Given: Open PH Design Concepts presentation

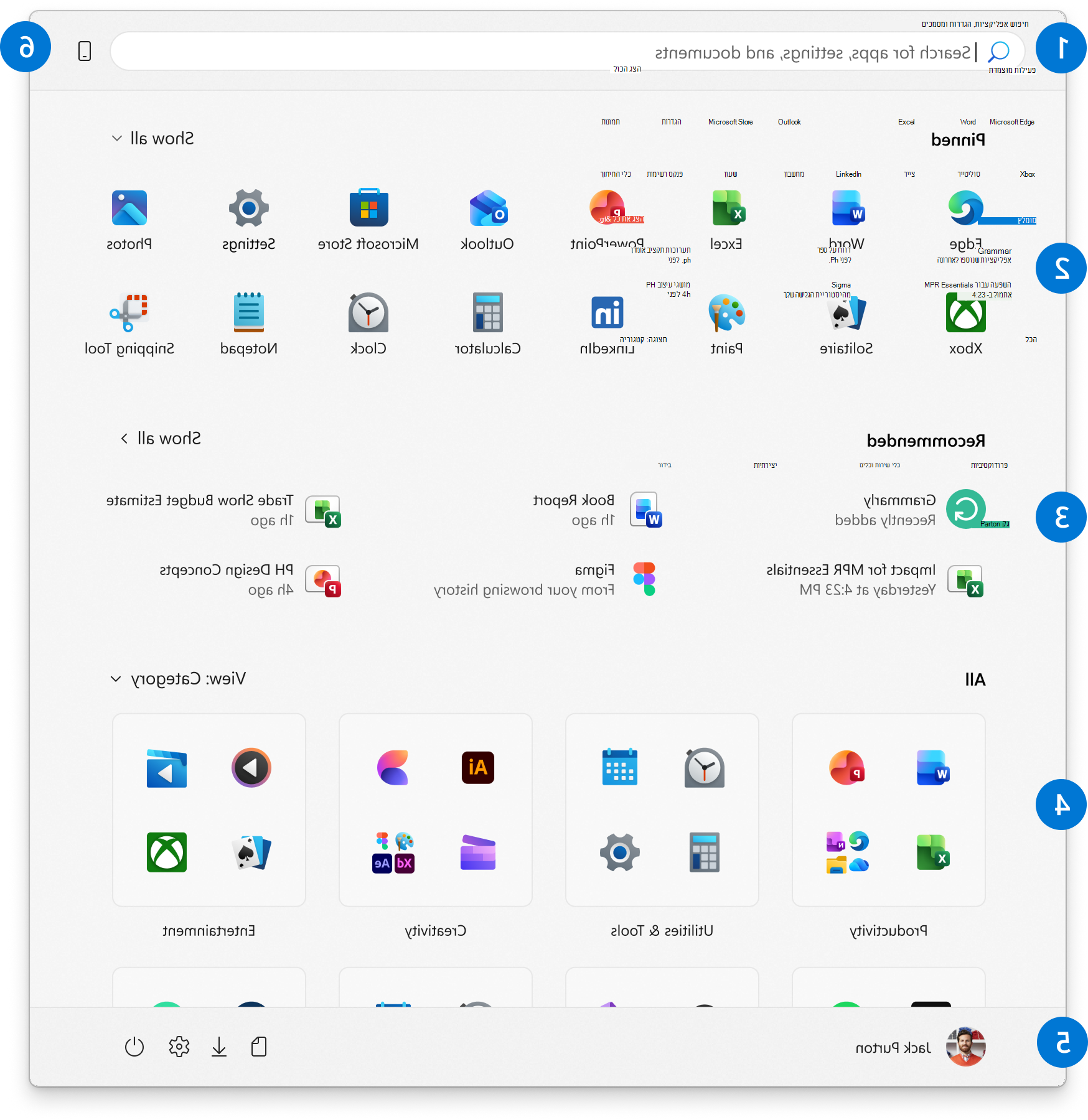Looking at the screenshot, I should 250,580.
